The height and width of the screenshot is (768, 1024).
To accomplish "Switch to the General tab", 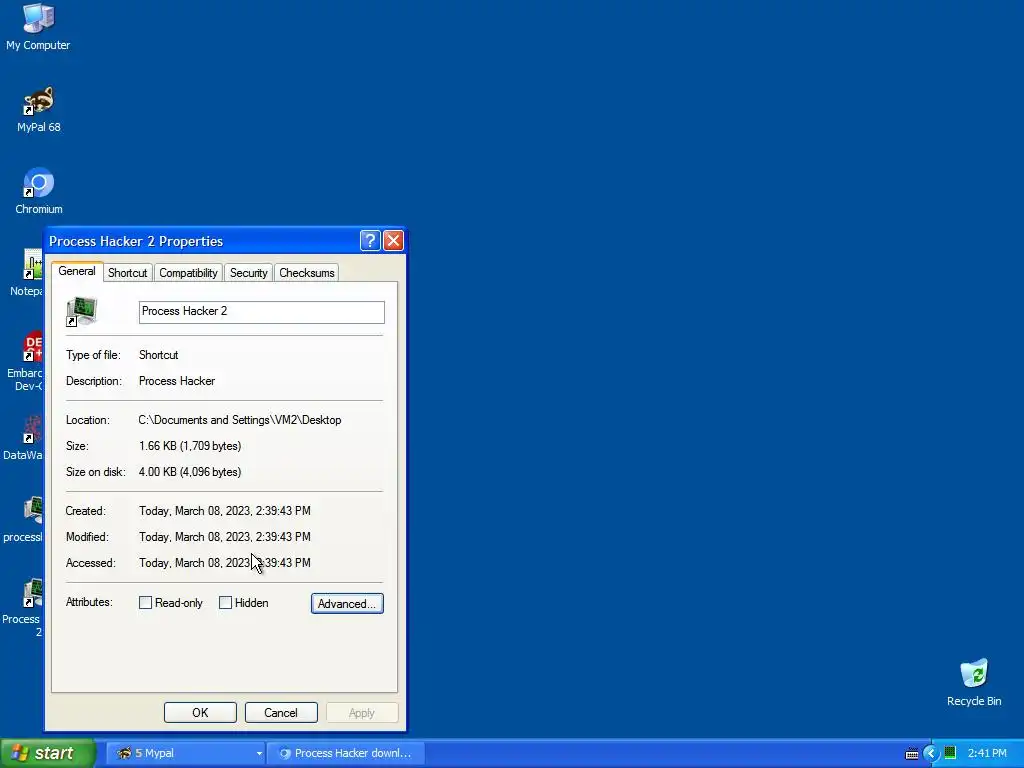I will [x=77, y=271].
